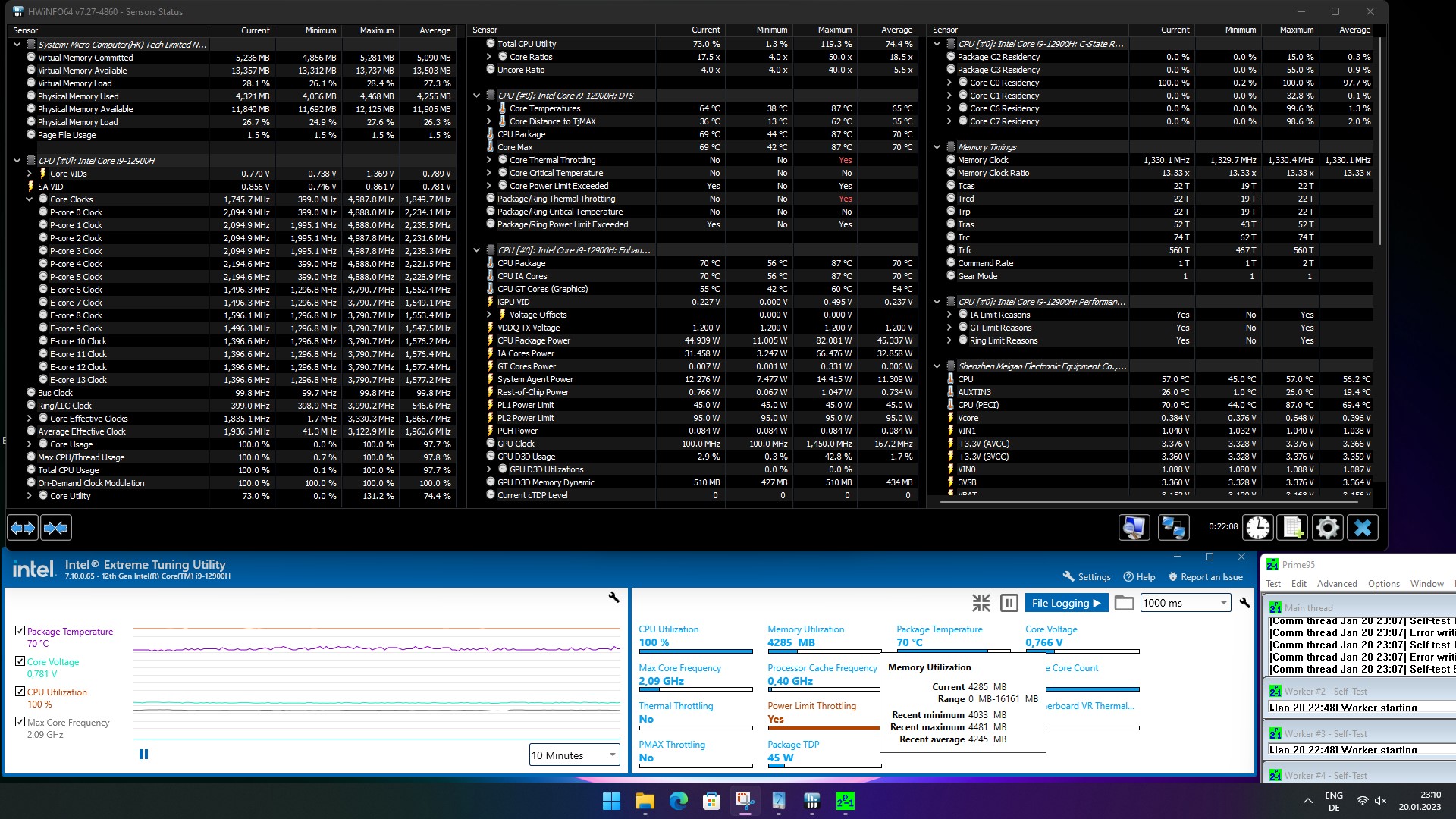Expand the Core VIDs node
This screenshot has width=1456, height=819.
29,174
